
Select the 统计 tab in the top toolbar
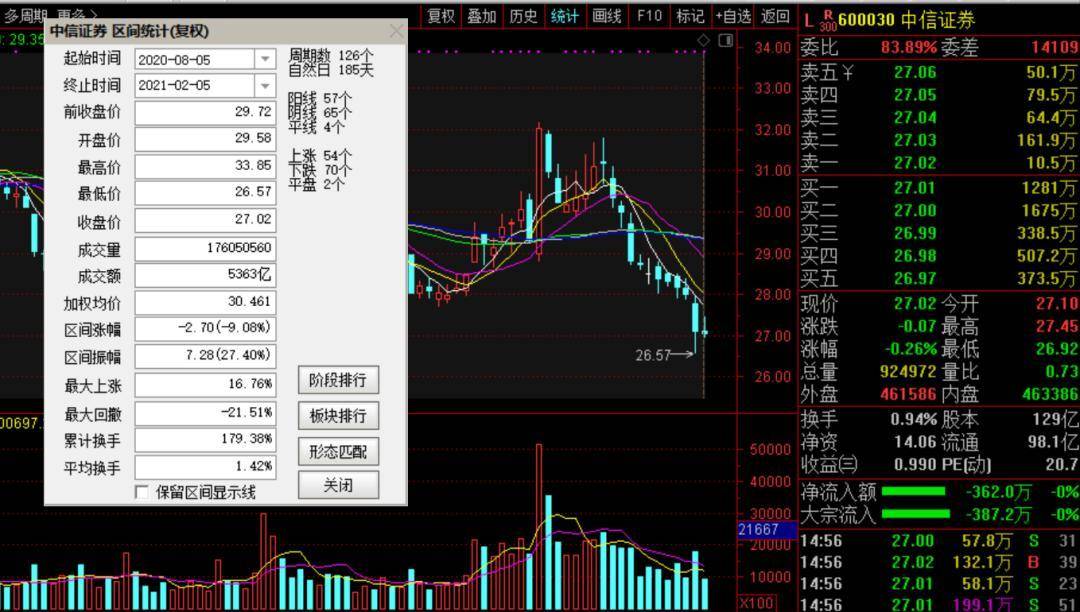[x=565, y=16]
